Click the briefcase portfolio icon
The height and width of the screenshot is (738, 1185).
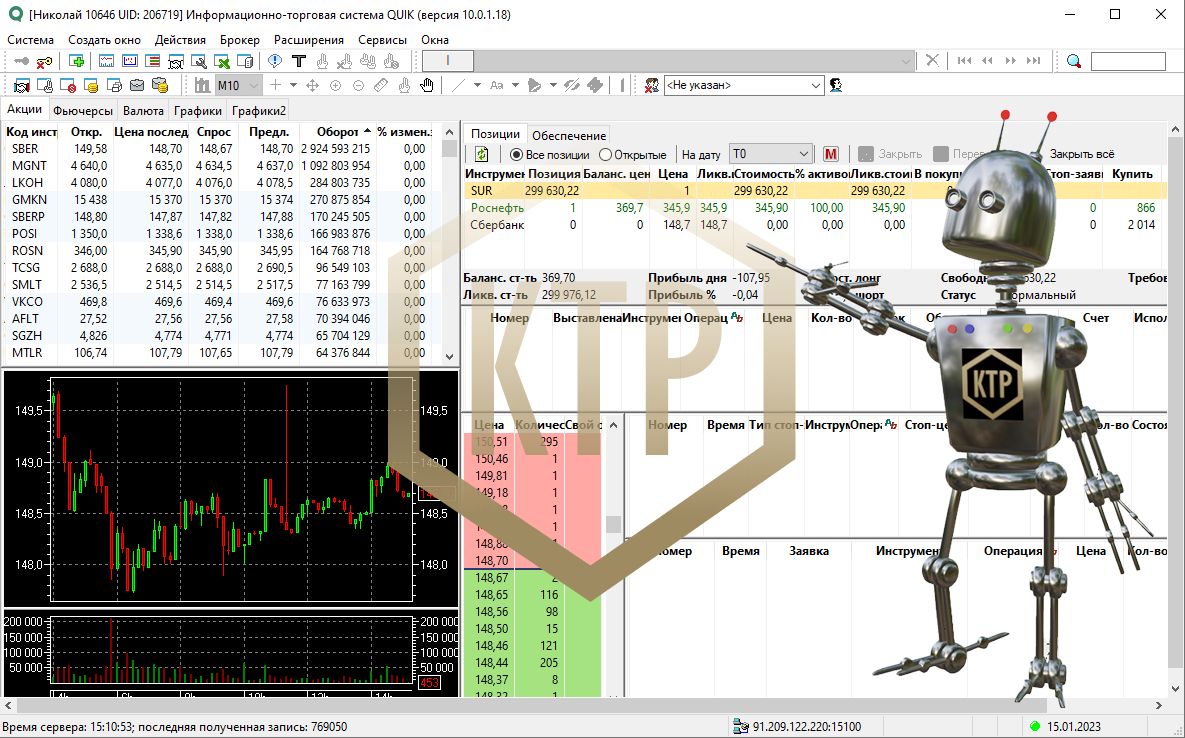137,85
